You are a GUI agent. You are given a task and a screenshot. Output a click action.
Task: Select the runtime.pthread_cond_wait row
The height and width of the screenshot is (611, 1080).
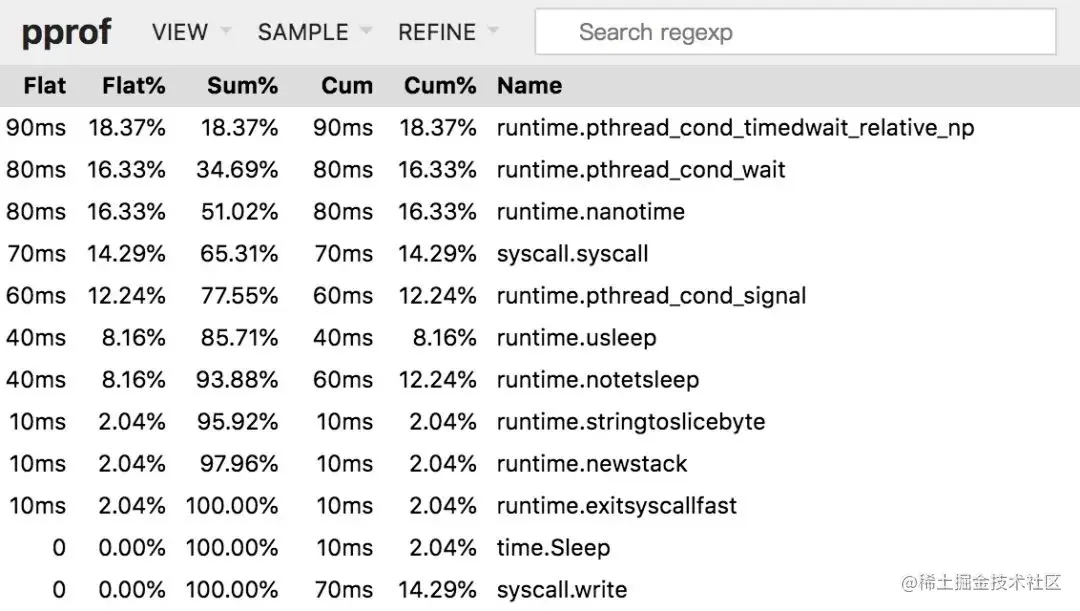pyautogui.click(x=641, y=170)
